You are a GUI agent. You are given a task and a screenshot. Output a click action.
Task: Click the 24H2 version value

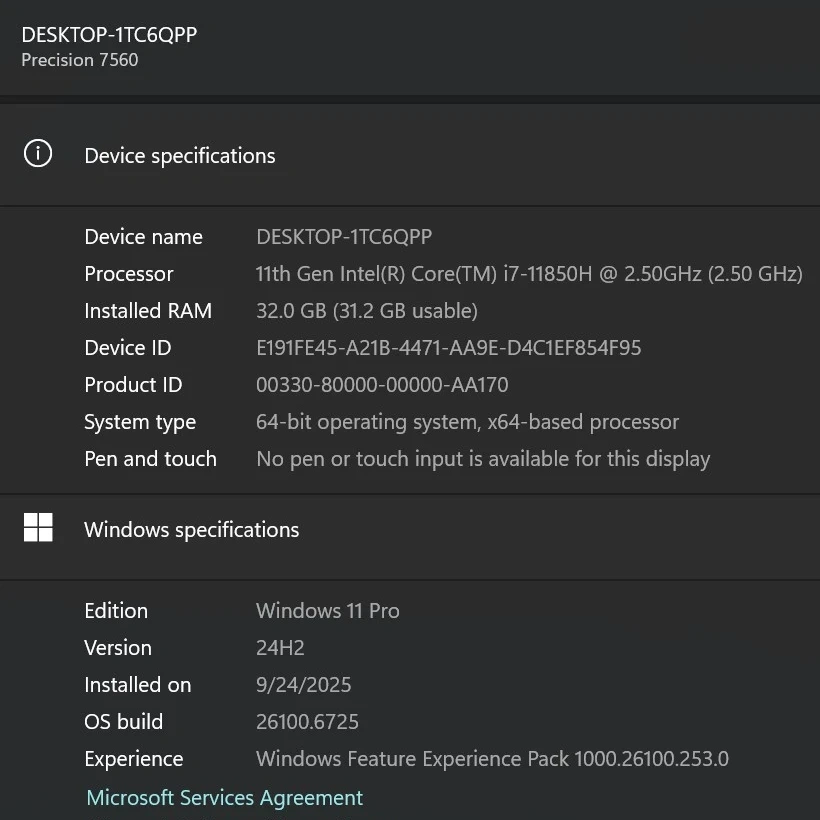[x=280, y=648]
